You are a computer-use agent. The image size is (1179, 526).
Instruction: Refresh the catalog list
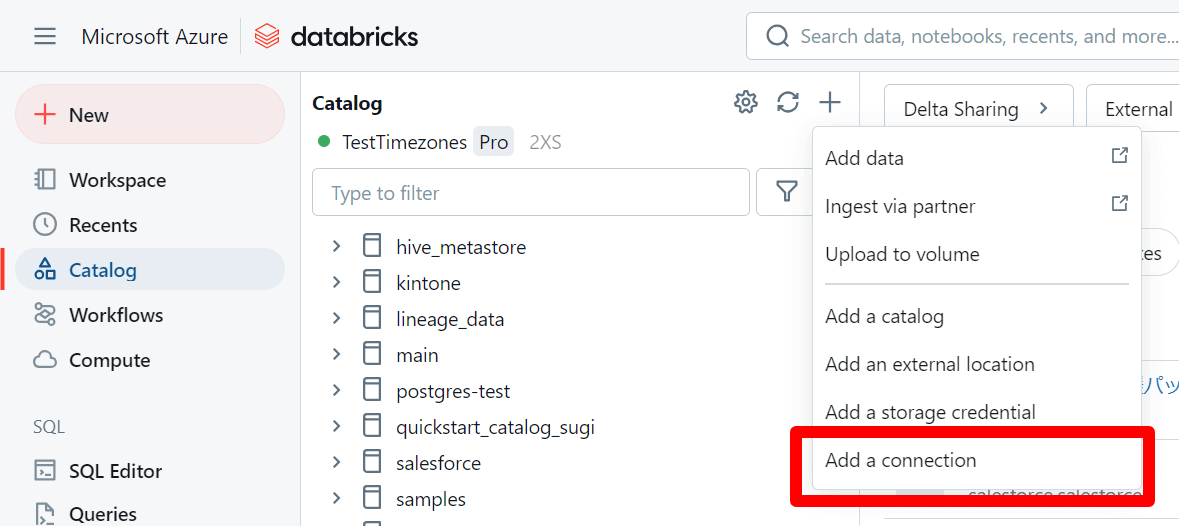click(x=787, y=102)
